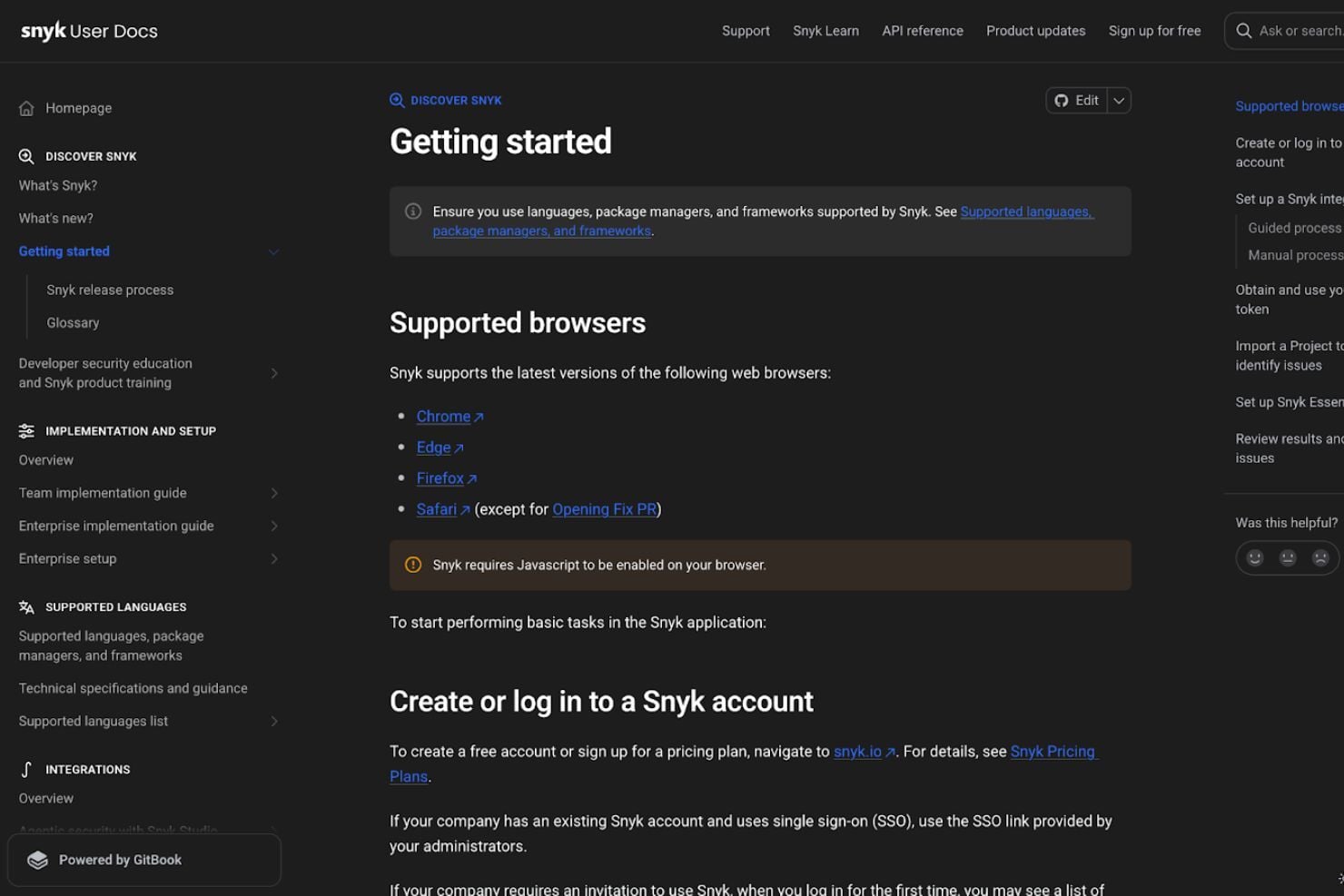Click the Homepage house icon
The image size is (1344, 896).
coord(26,108)
